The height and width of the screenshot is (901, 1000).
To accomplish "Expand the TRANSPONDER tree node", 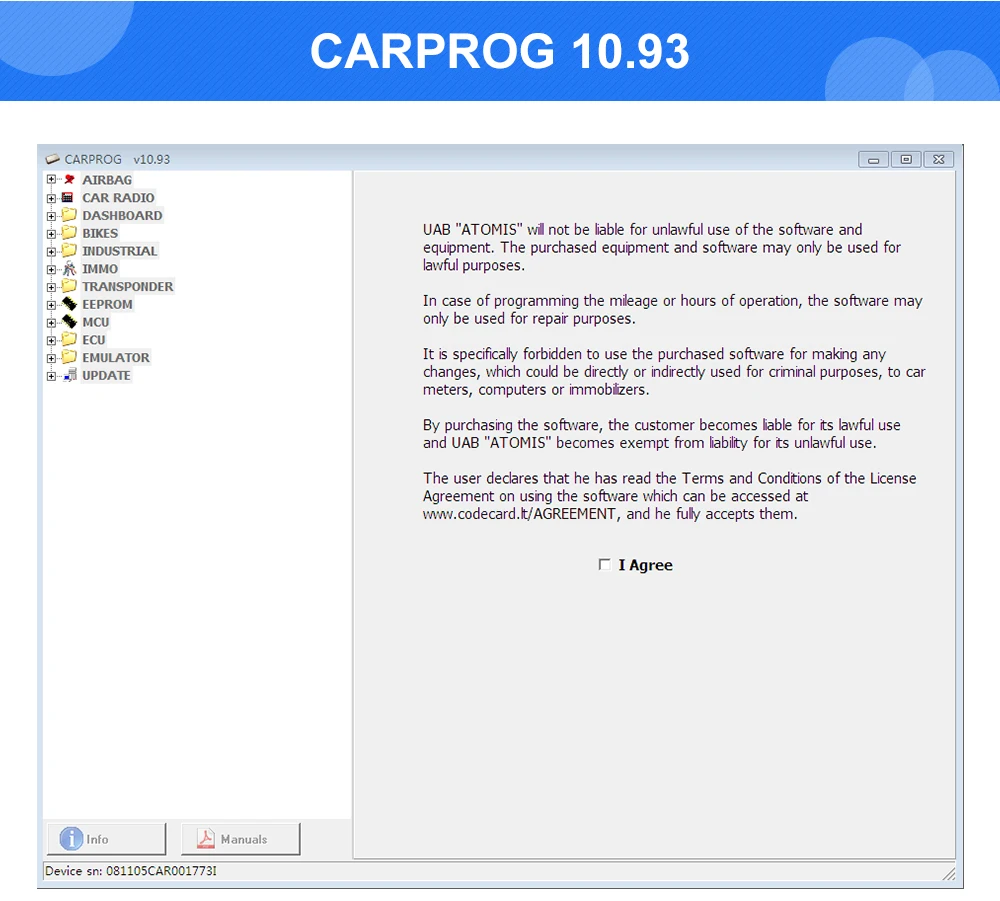I will (x=51, y=287).
